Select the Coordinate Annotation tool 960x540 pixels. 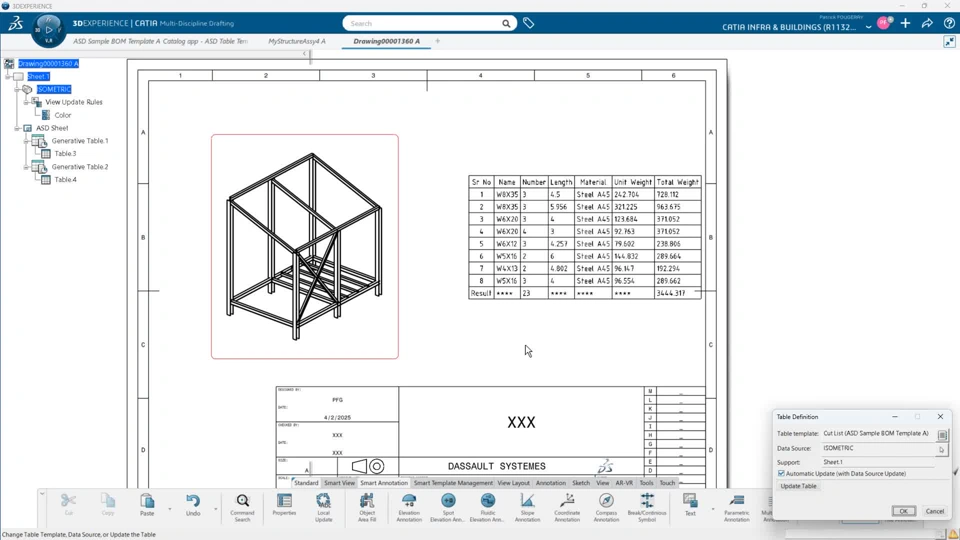point(567,508)
